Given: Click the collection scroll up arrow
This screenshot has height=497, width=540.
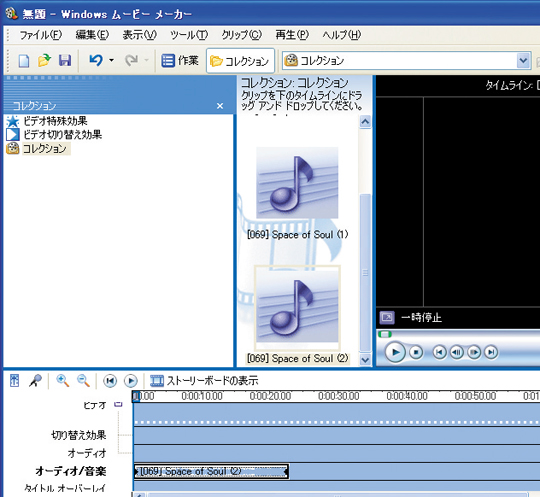Looking at the screenshot, I should [x=365, y=122].
